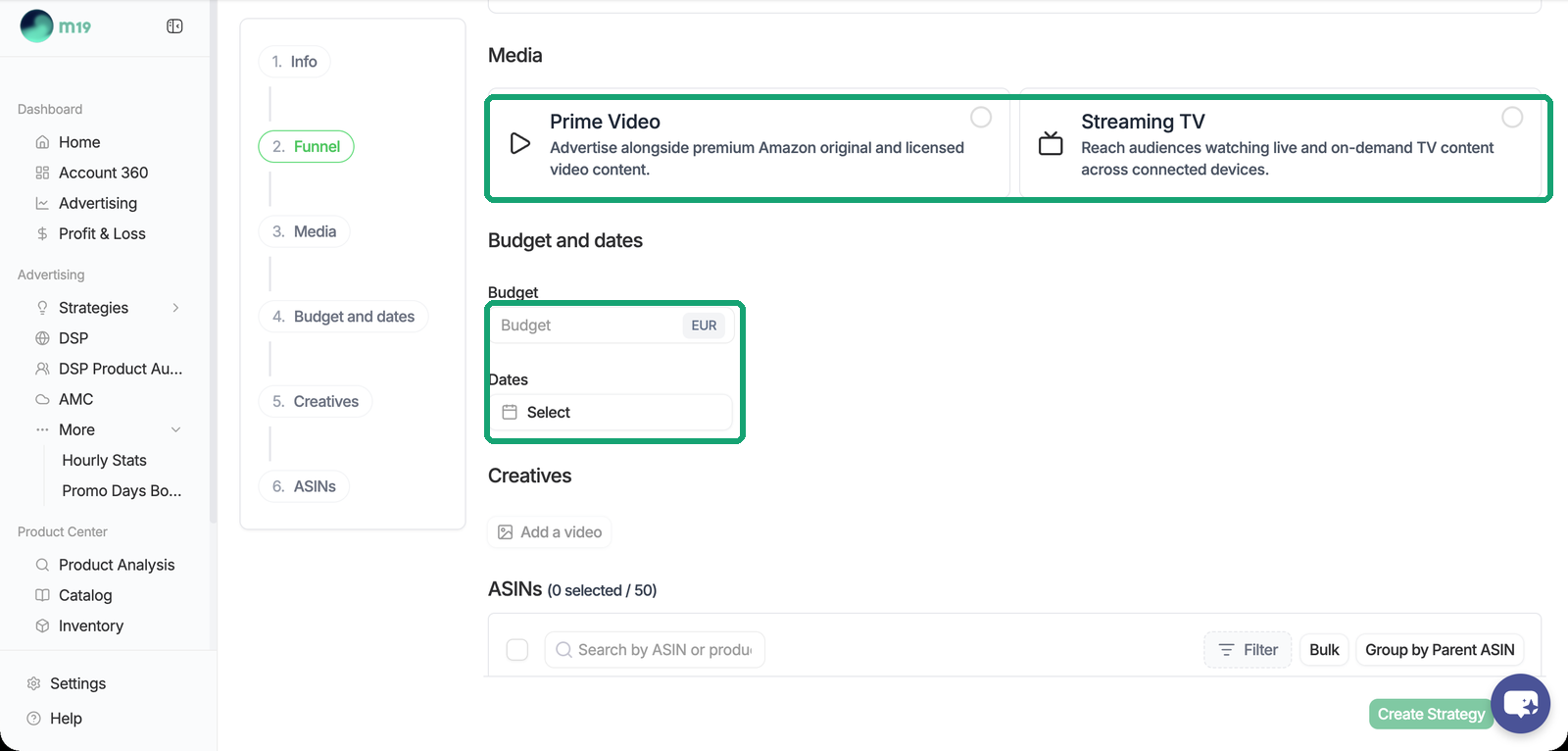1568x751 pixels.
Task: Go to step 2 Funnel
Action: [x=307, y=146]
